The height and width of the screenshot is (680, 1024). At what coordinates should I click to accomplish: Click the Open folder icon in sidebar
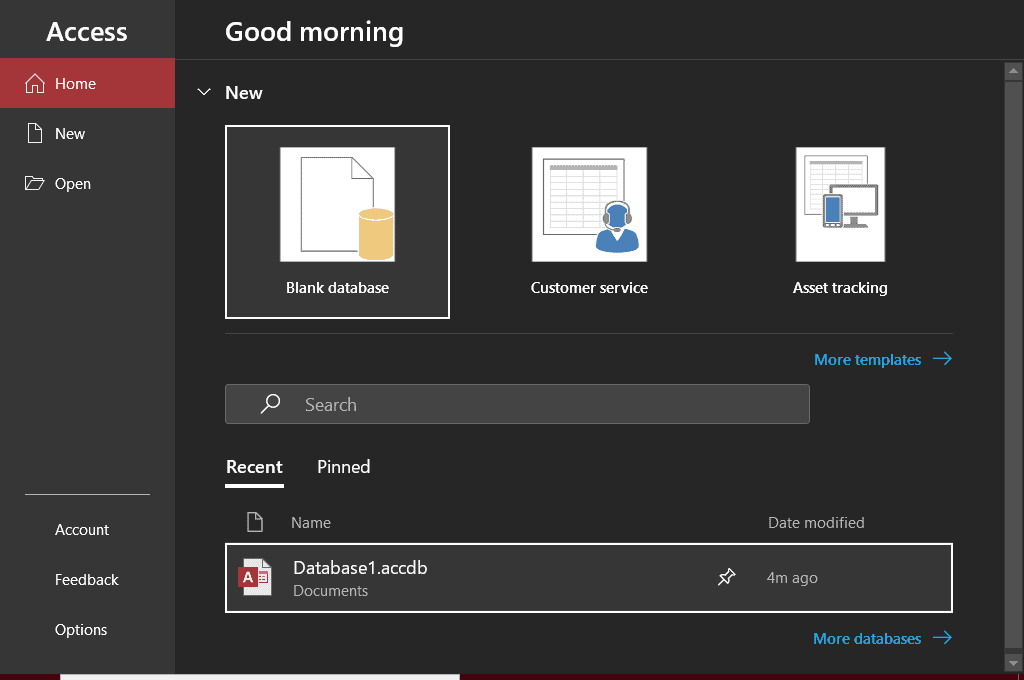click(35, 184)
